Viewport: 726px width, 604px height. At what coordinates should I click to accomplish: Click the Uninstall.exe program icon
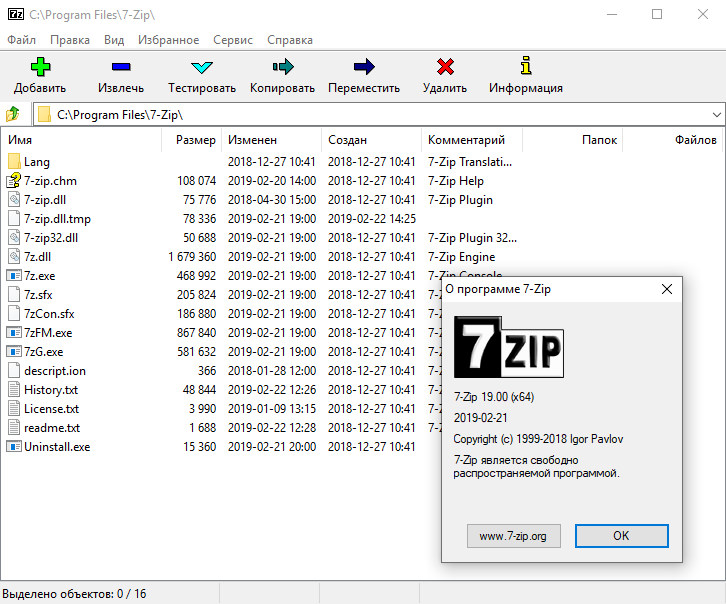[x=14, y=446]
